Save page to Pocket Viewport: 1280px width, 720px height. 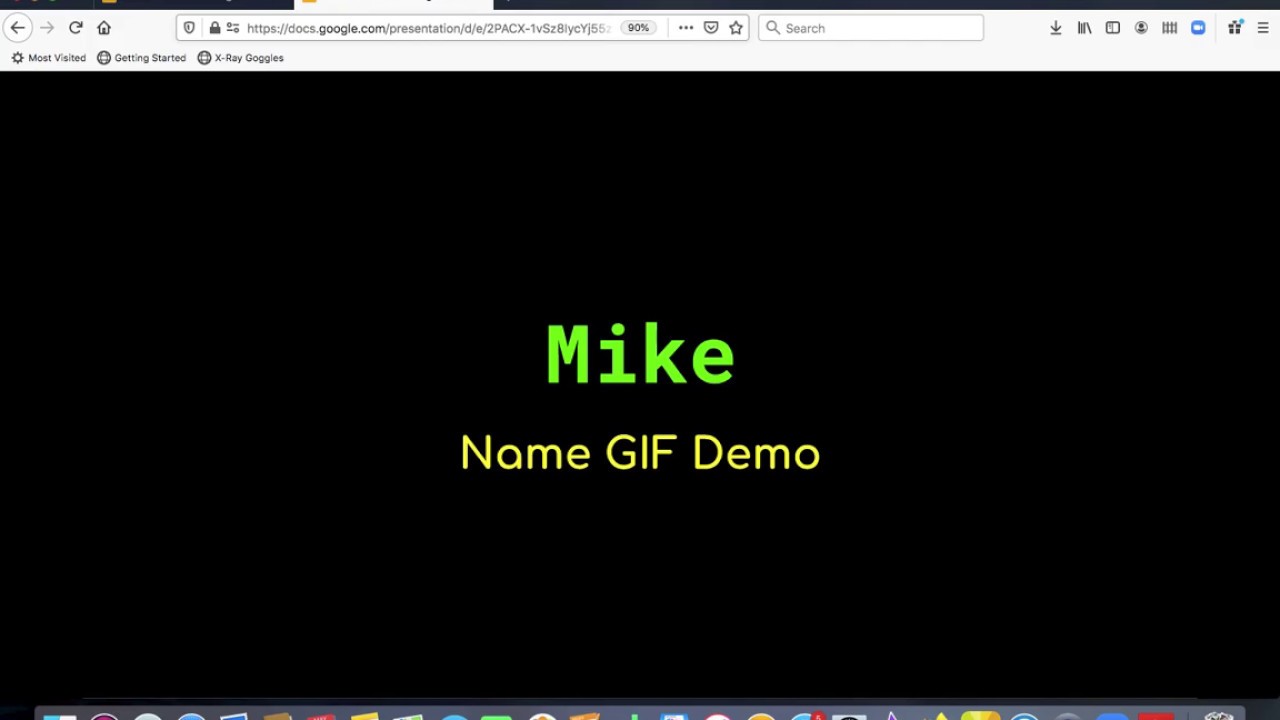point(711,28)
